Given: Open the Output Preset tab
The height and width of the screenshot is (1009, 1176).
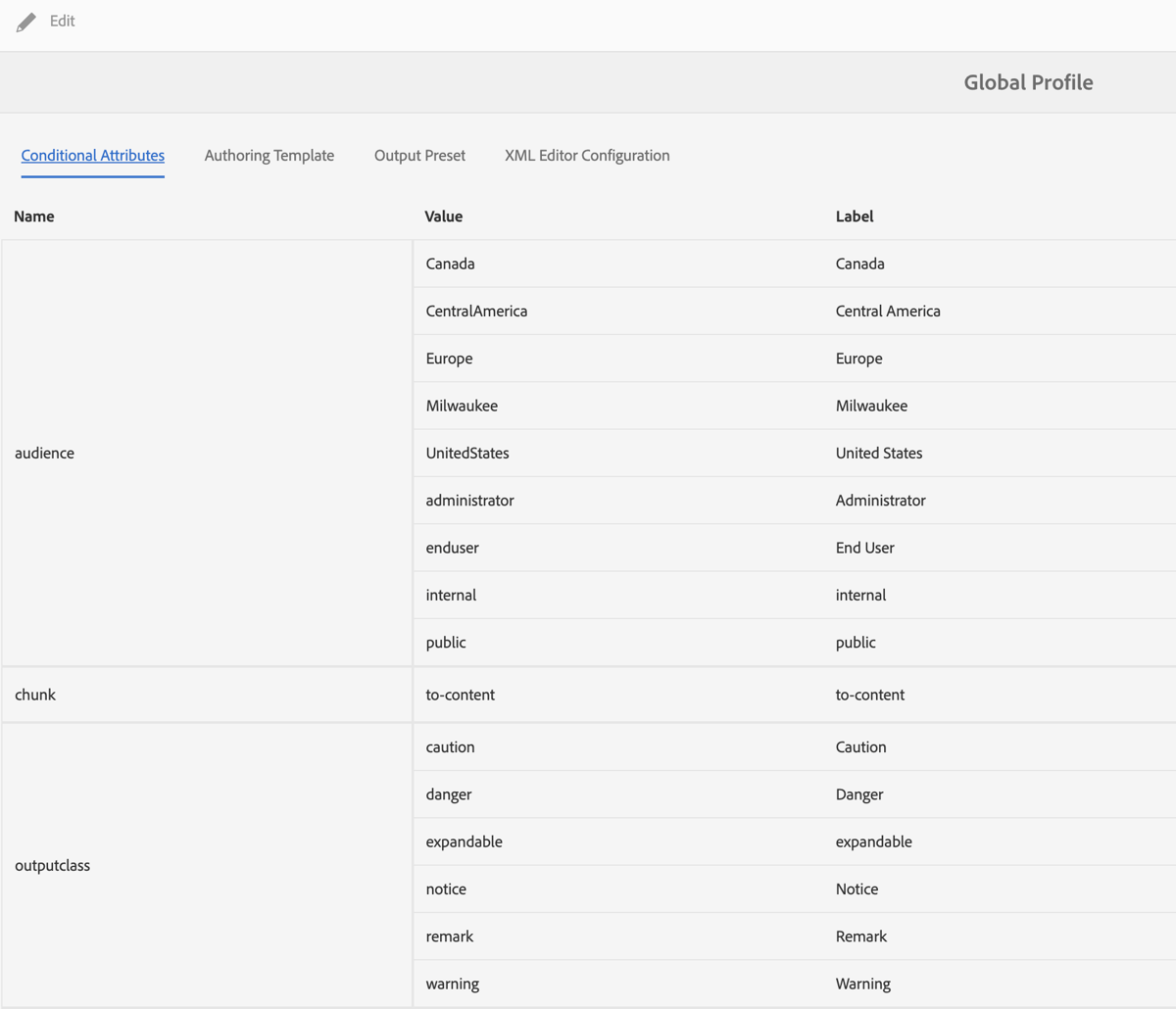Looking at the screenshot, I should coord(419,155).
